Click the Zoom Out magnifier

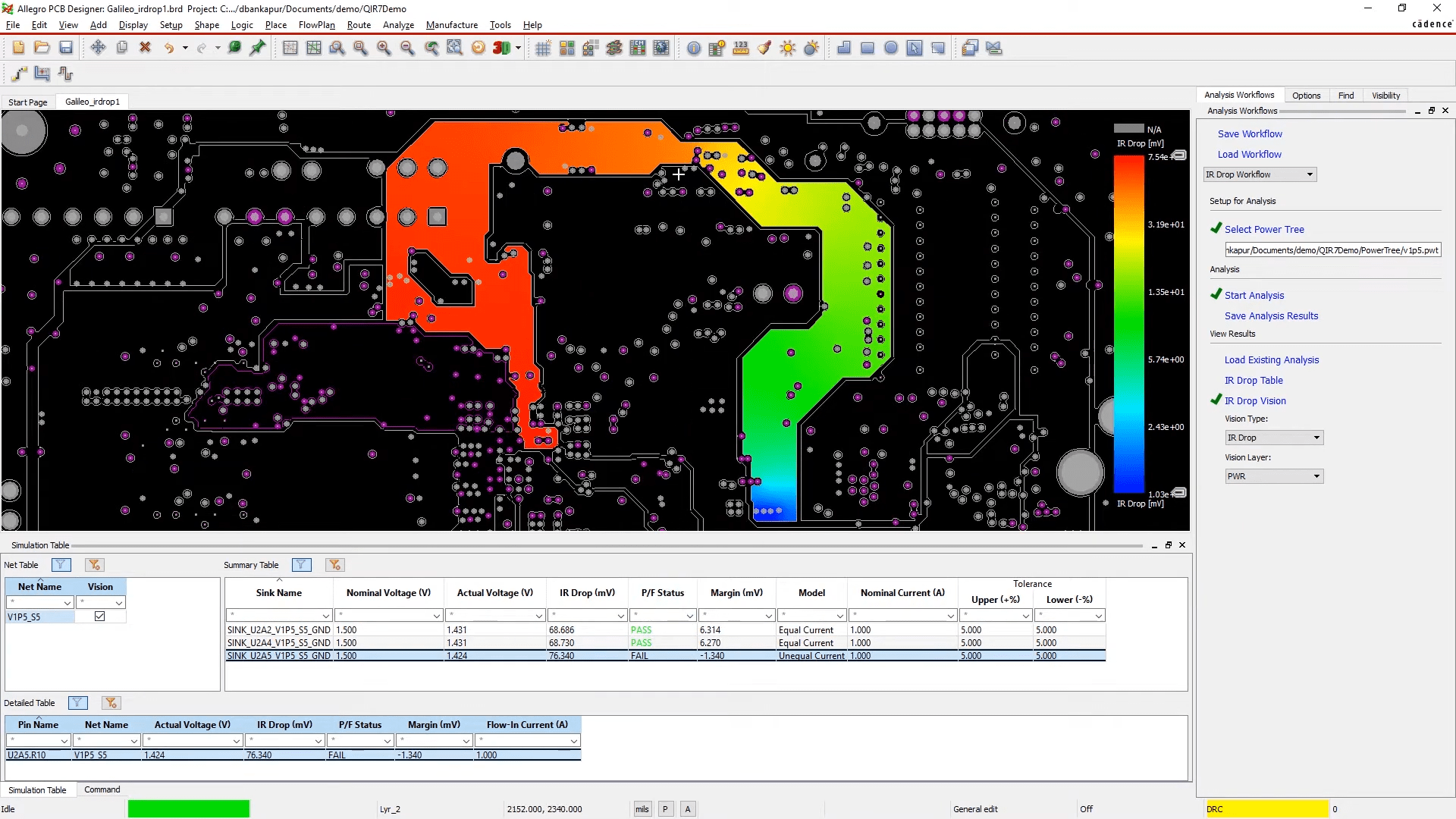point(407,48)
